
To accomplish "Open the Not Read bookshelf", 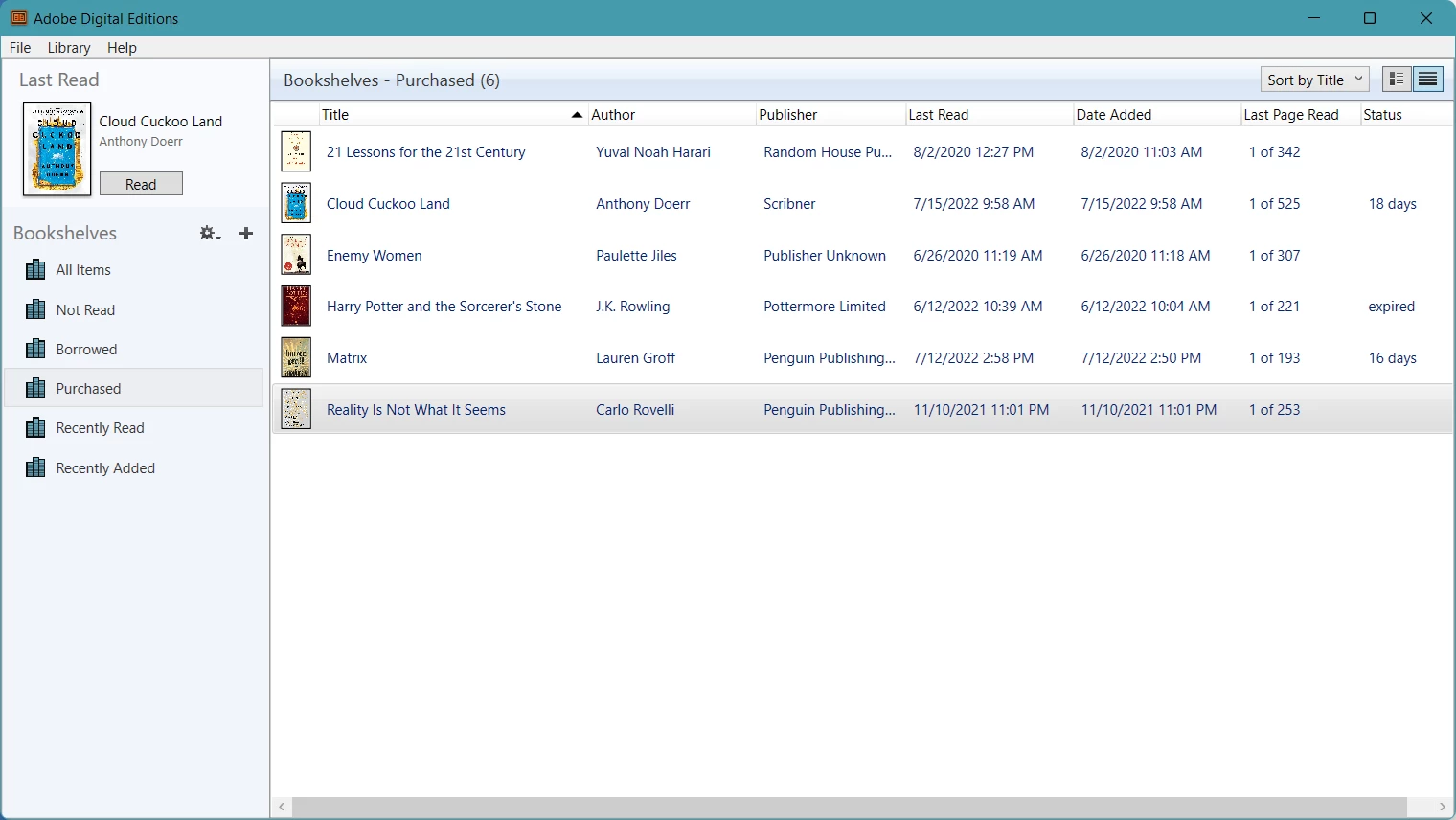I will point(134,309).
